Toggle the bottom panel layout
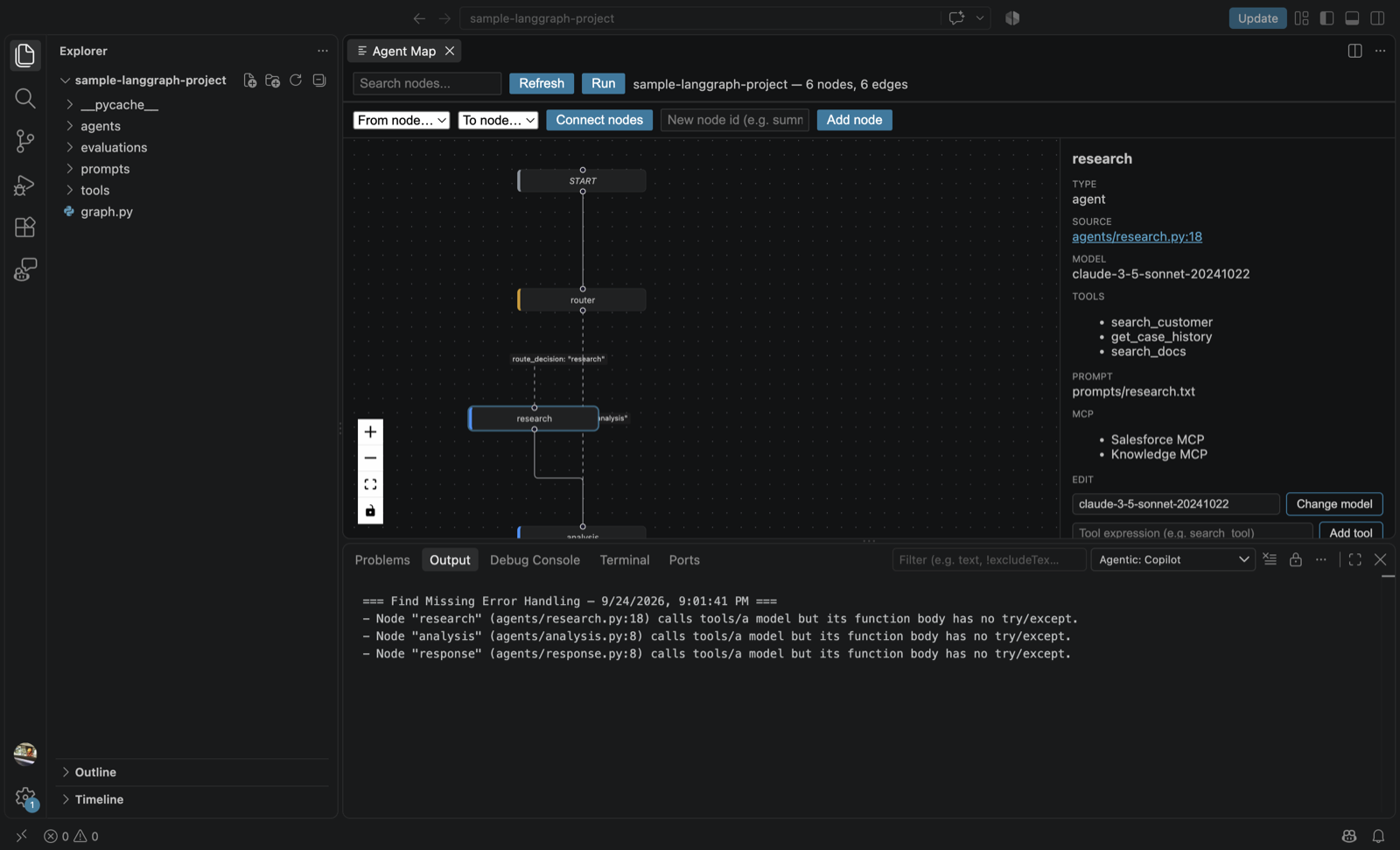This screenshot has width=1400, height=850. (x=1352, y=18)
